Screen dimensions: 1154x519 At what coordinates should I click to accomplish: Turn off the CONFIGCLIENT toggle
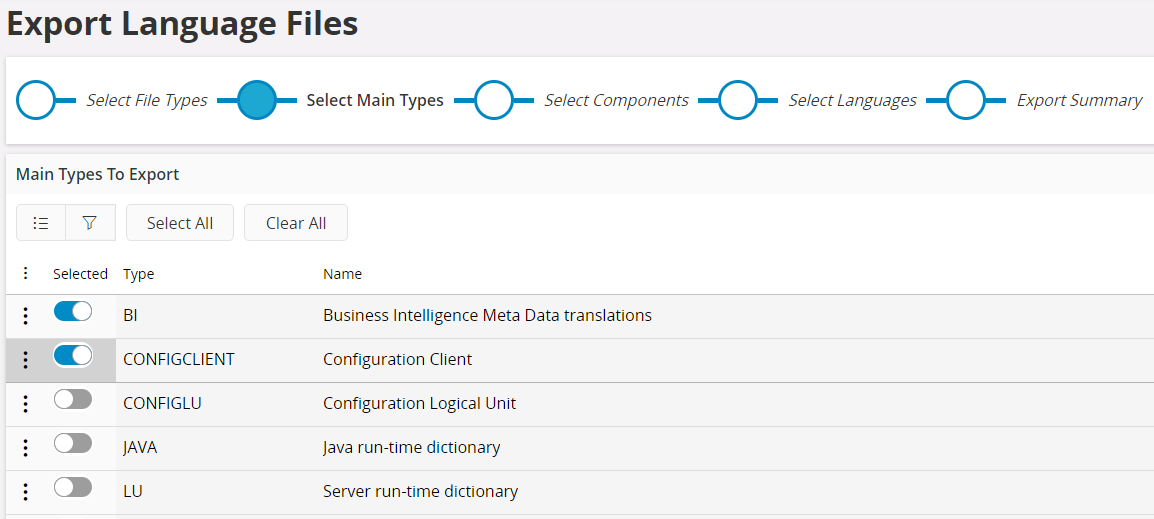click(x=73, y=355)
